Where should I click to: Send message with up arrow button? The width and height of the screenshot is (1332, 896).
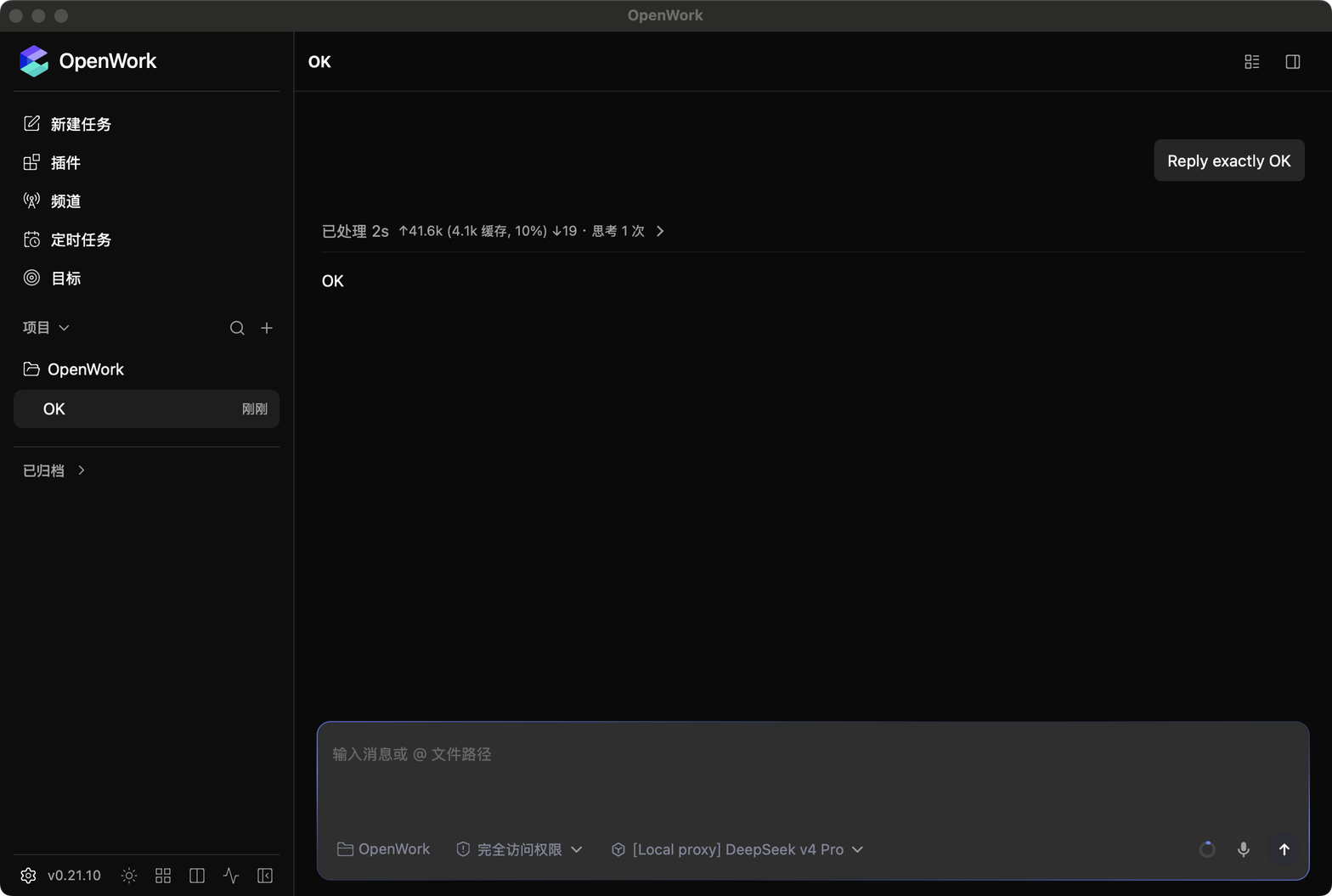pos(1284,849)
